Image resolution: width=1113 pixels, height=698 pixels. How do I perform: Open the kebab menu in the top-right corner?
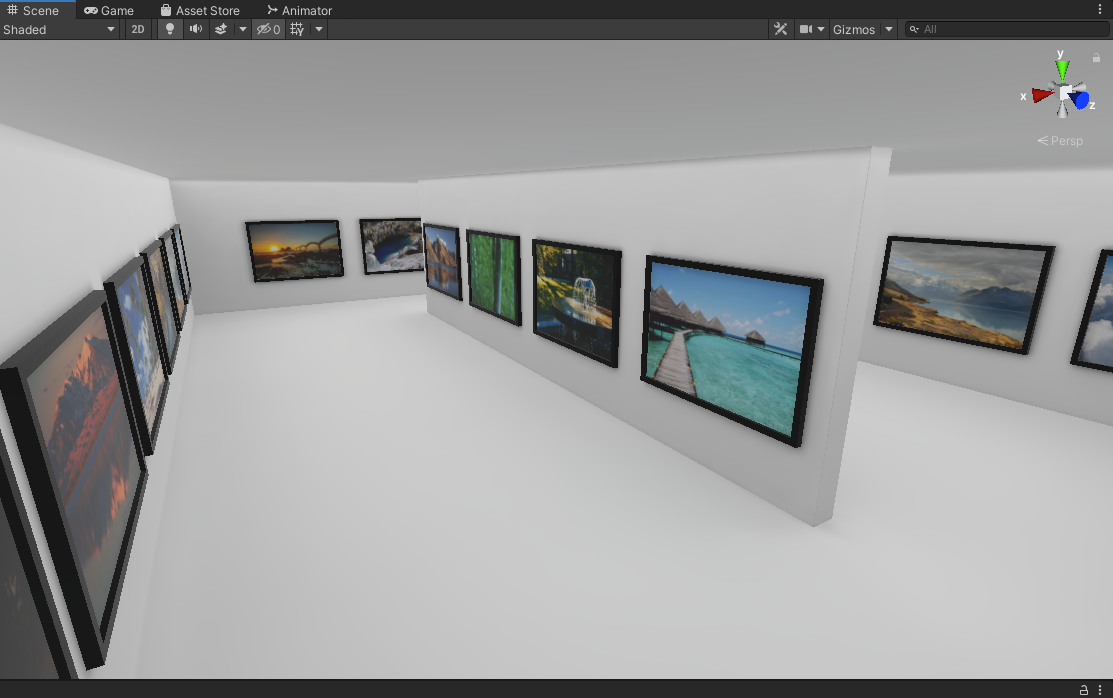[1101, 8]
